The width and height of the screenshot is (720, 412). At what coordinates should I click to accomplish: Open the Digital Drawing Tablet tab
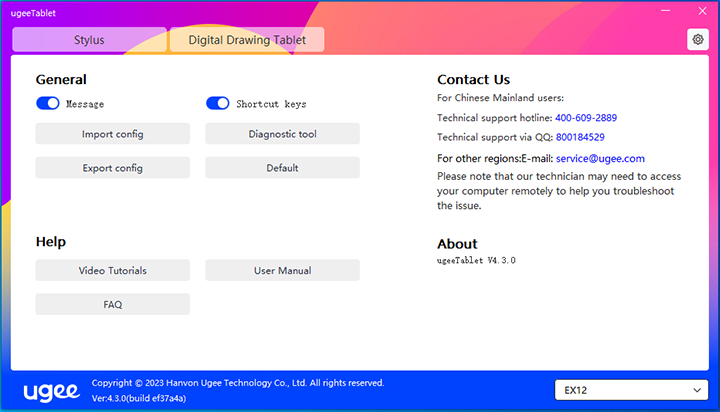coord(246,40)
